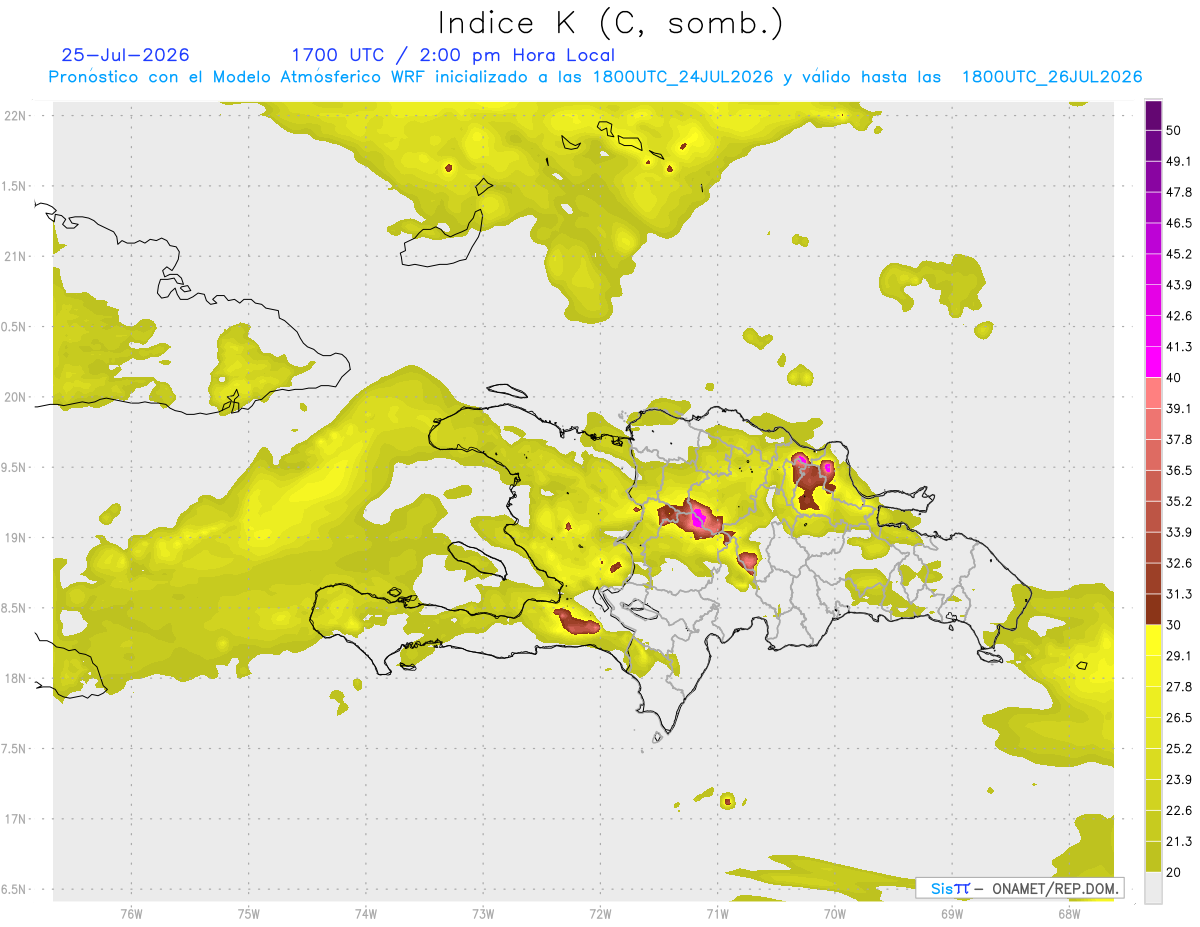Click the colorbar value "32.6"
Viewport: 1200px width, 927px height.
(1179, 563)
